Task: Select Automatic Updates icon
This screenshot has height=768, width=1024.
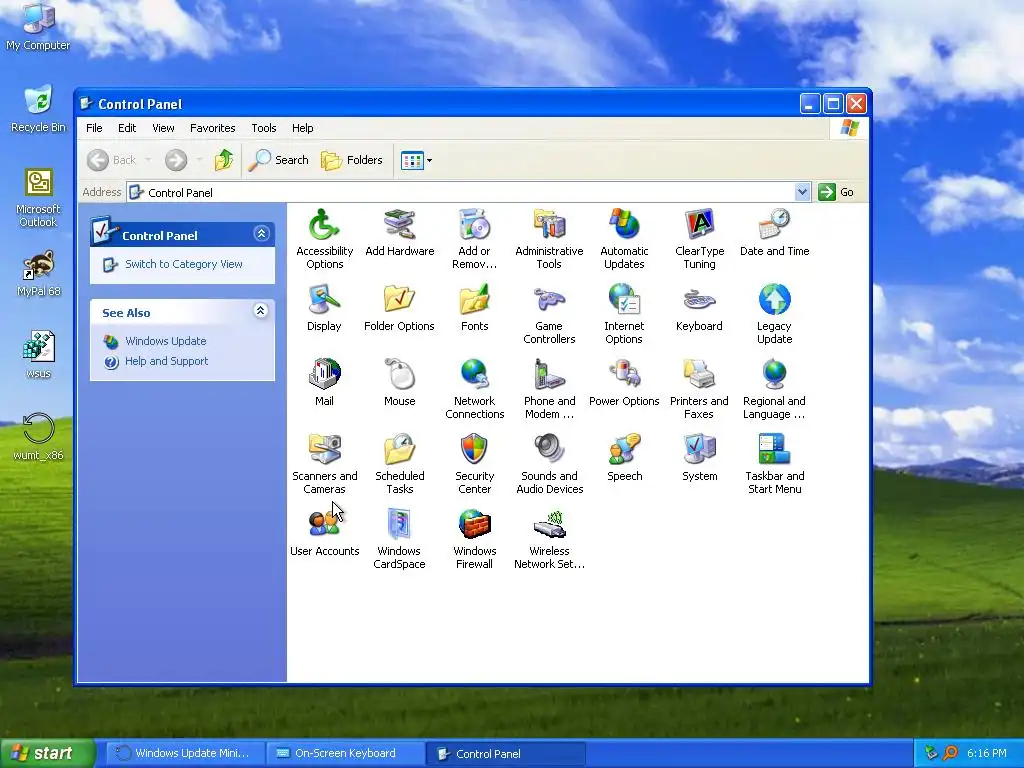Action: (x=624, y=225)
